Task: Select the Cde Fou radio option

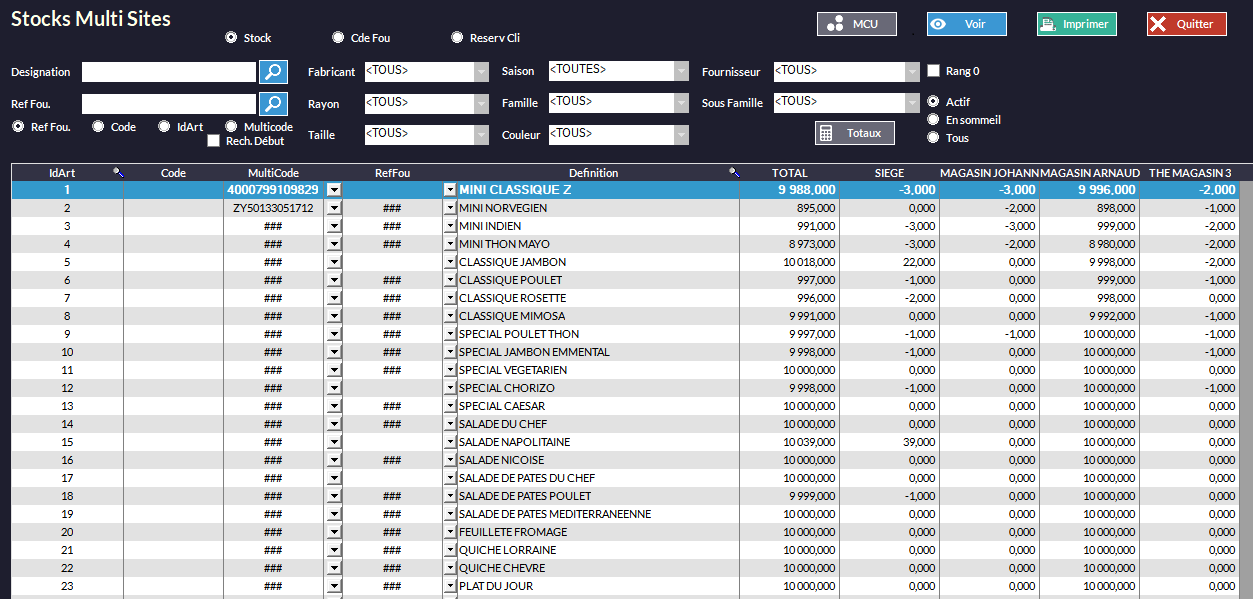Action: pos(338,38)
